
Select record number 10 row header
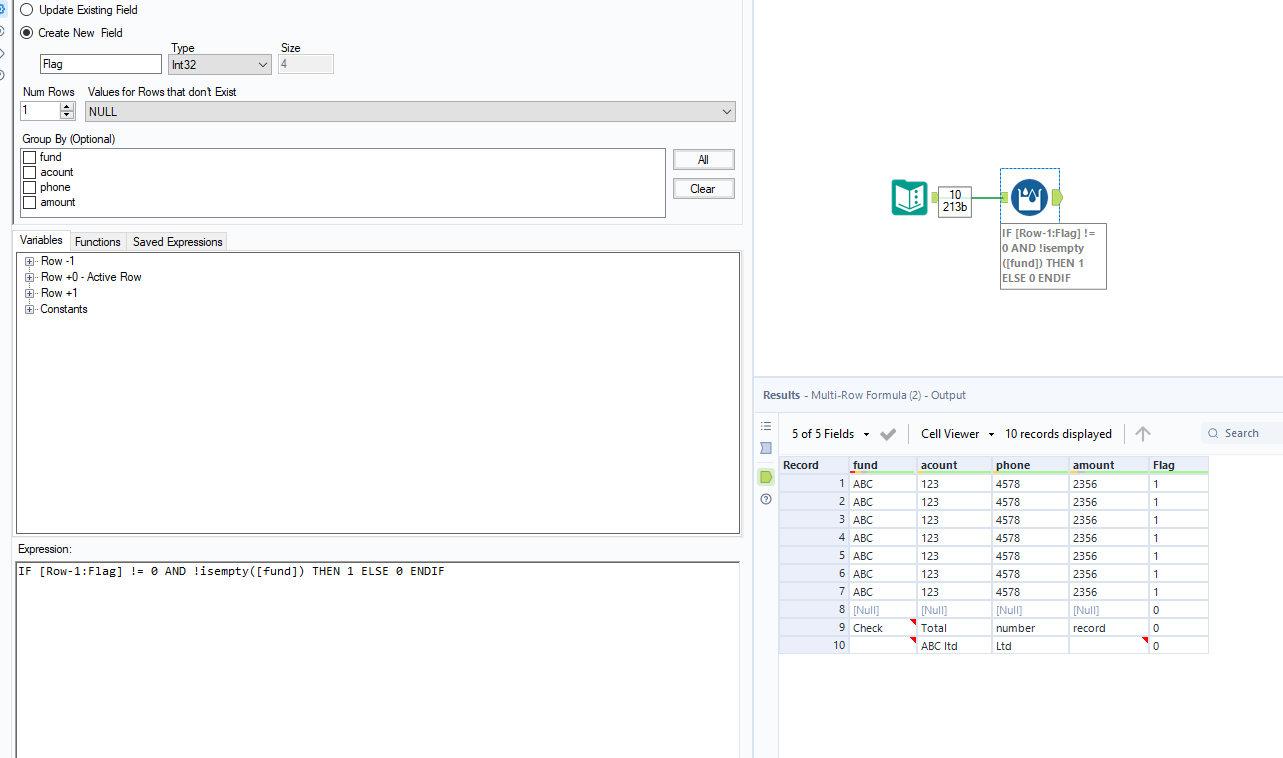point(814,646)
